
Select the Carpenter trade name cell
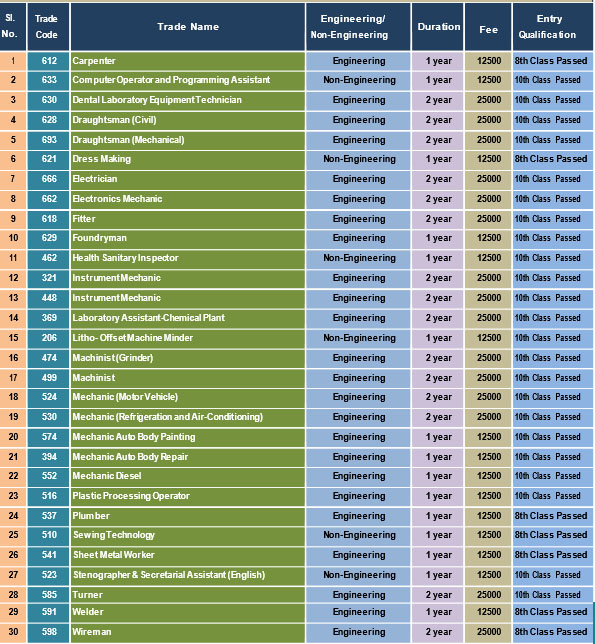[x=188, y=61]
